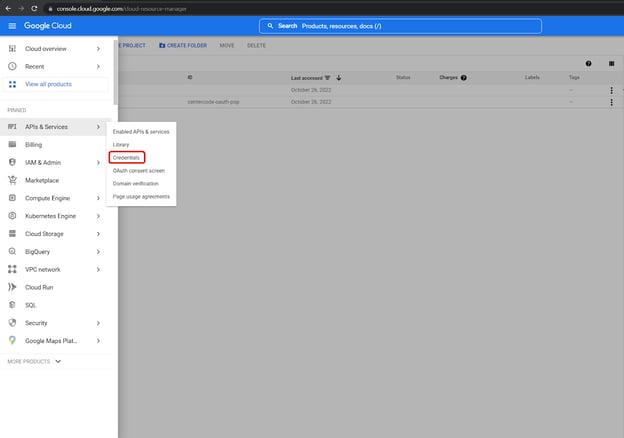The width and height of the screenshot is (624, 438).
Task: Click the Cloud Run icon
Action: point(12,287)
